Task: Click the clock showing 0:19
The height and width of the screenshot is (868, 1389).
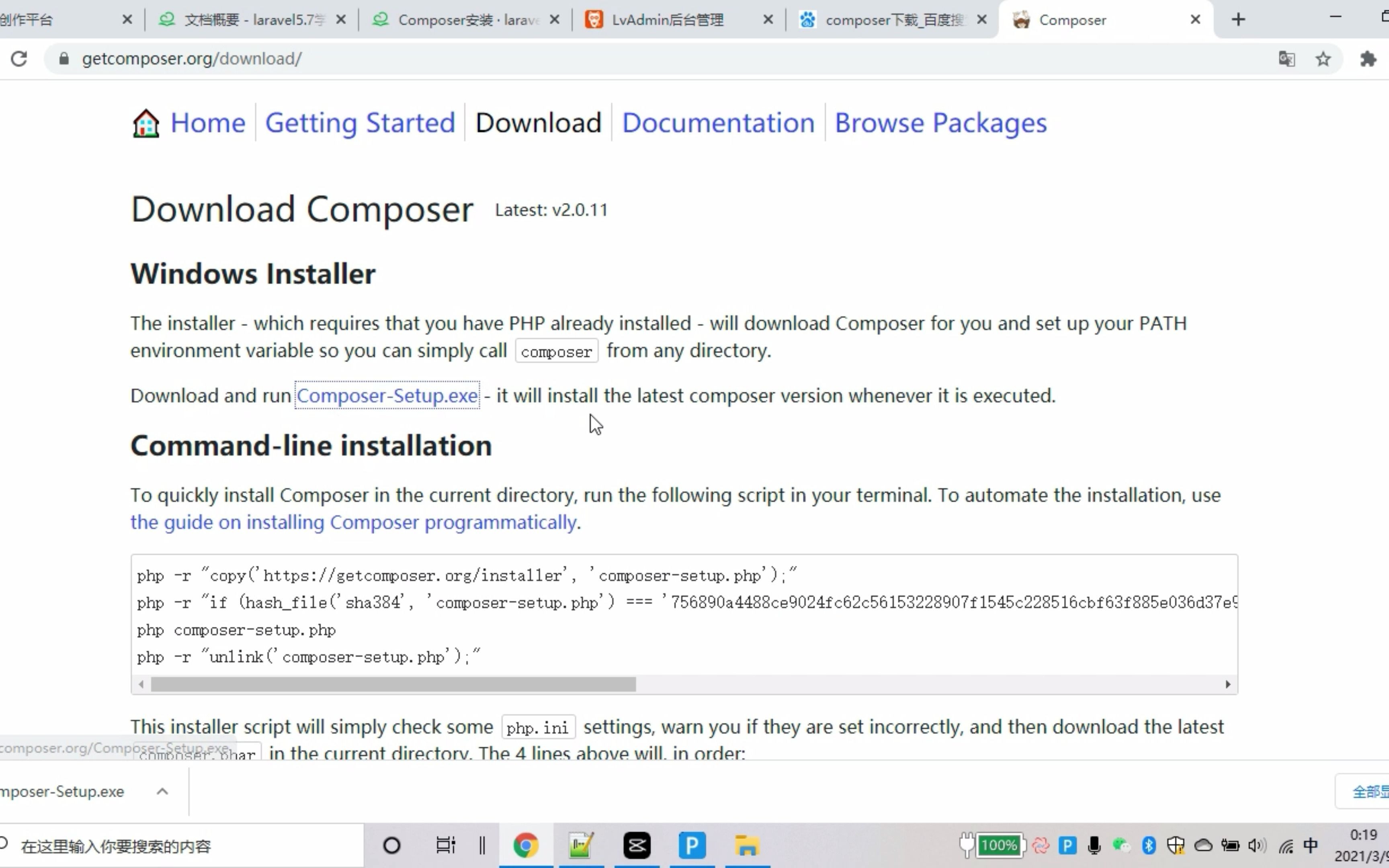Action: (1364, 835)
